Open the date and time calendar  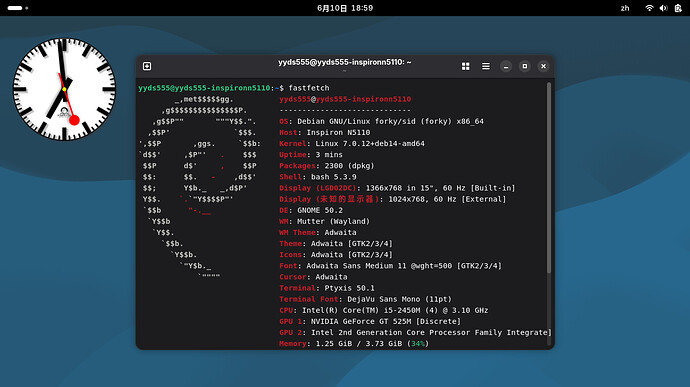click(345, 8)
